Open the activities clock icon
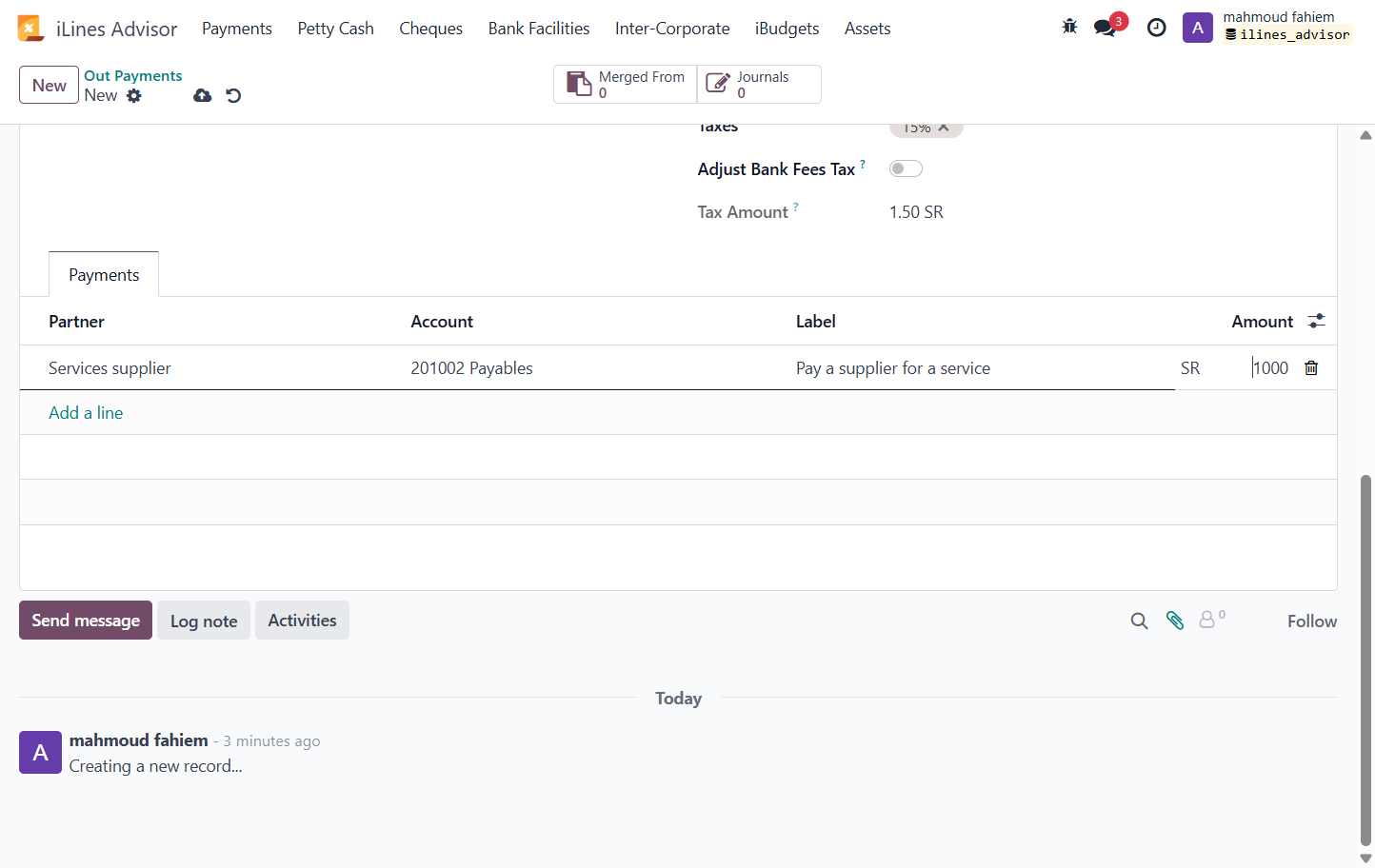The height and width of the screenshot is (868, 1375). (x=1156, y=28)
